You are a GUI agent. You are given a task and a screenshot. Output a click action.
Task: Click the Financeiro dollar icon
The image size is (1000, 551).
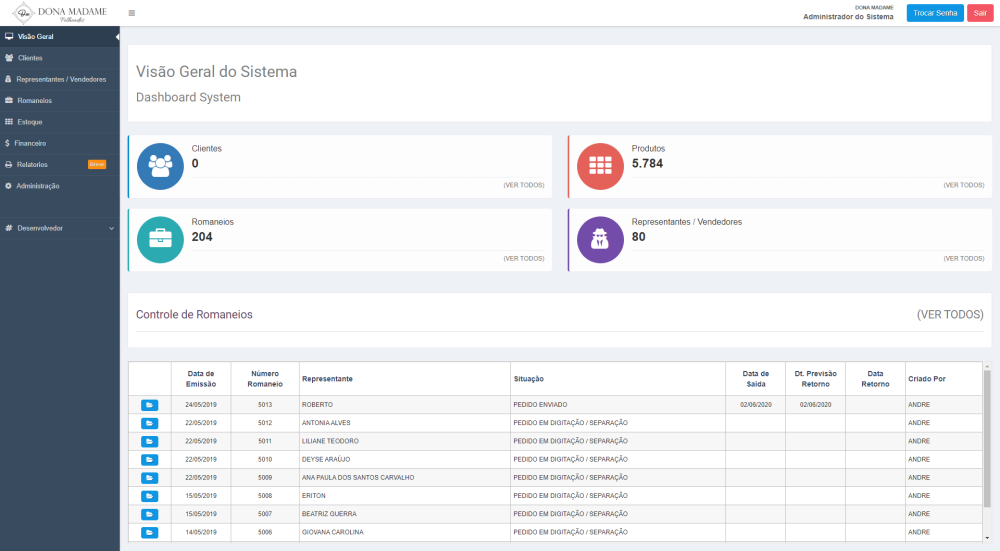7,143
